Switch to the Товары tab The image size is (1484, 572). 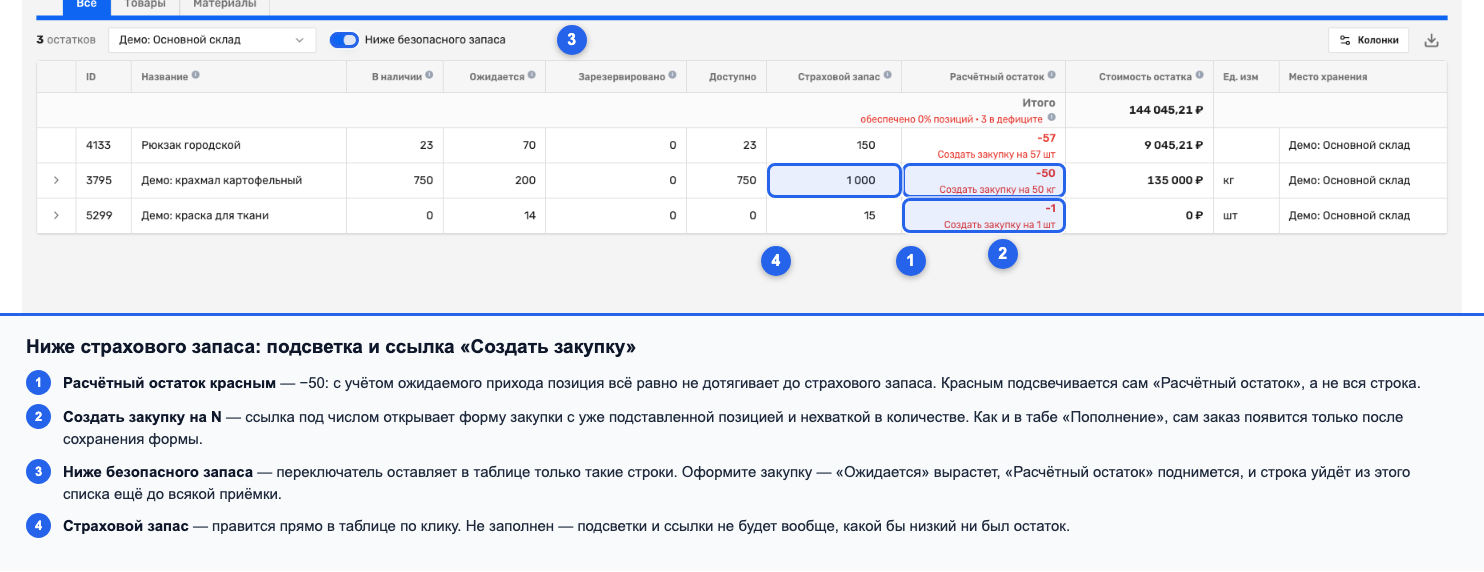coord(145,6)
